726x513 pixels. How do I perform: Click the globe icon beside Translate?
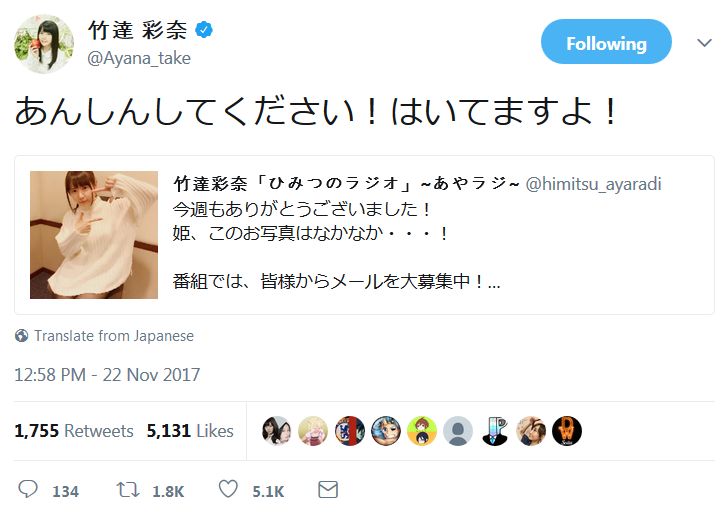22,336
